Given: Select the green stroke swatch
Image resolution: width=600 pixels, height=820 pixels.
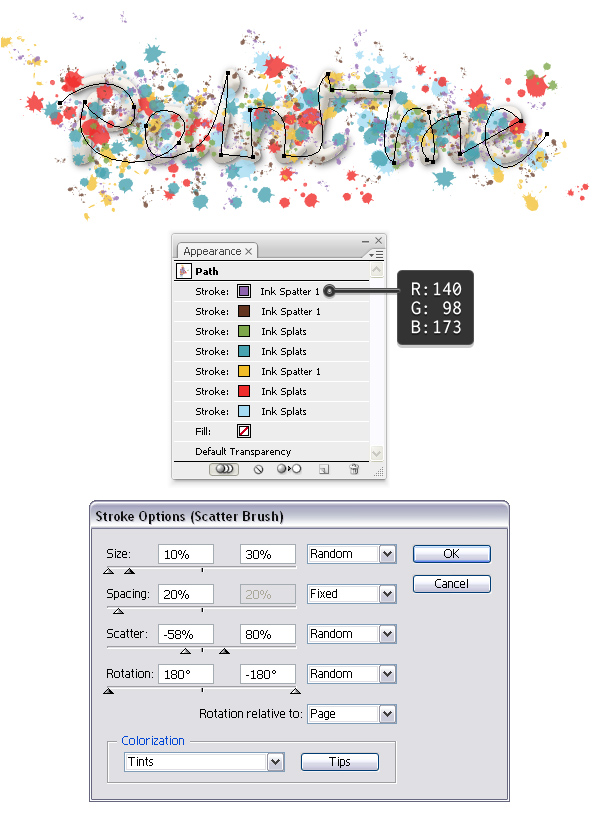Looking at the screenshot, I should [244, 331].
